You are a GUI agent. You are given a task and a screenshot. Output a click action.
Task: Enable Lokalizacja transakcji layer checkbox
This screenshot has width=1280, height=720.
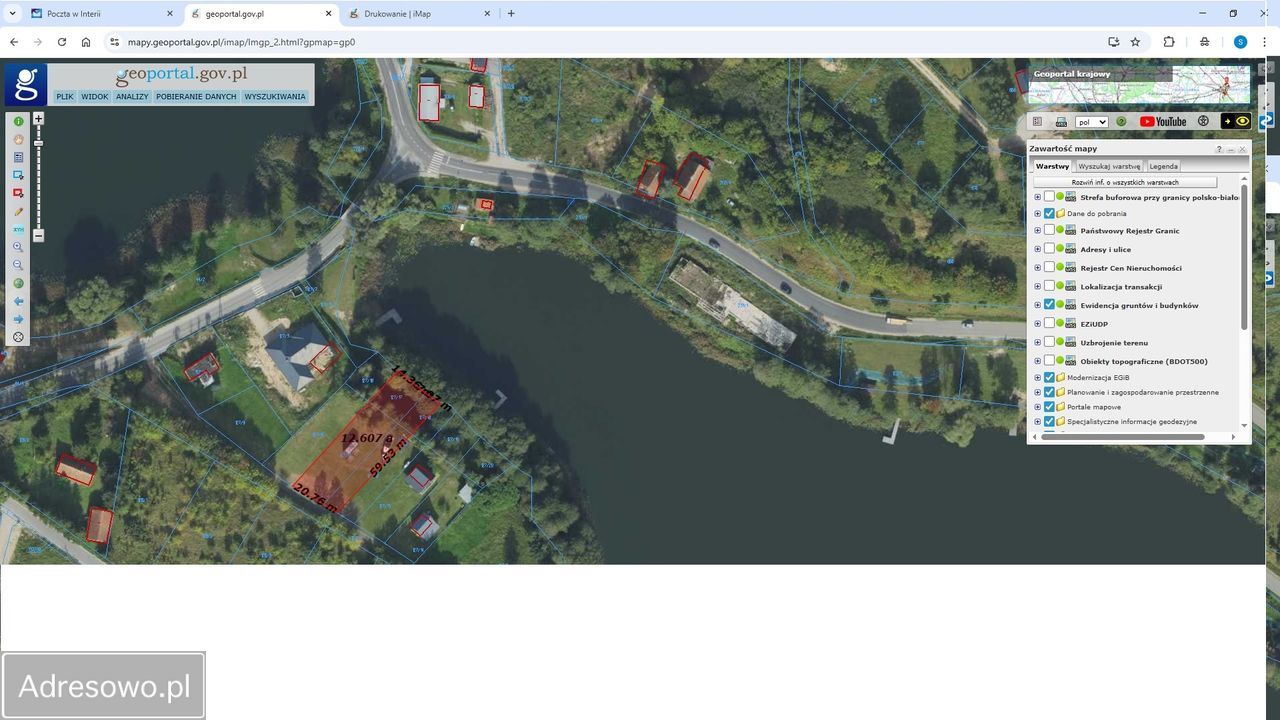coord(1049,287)
